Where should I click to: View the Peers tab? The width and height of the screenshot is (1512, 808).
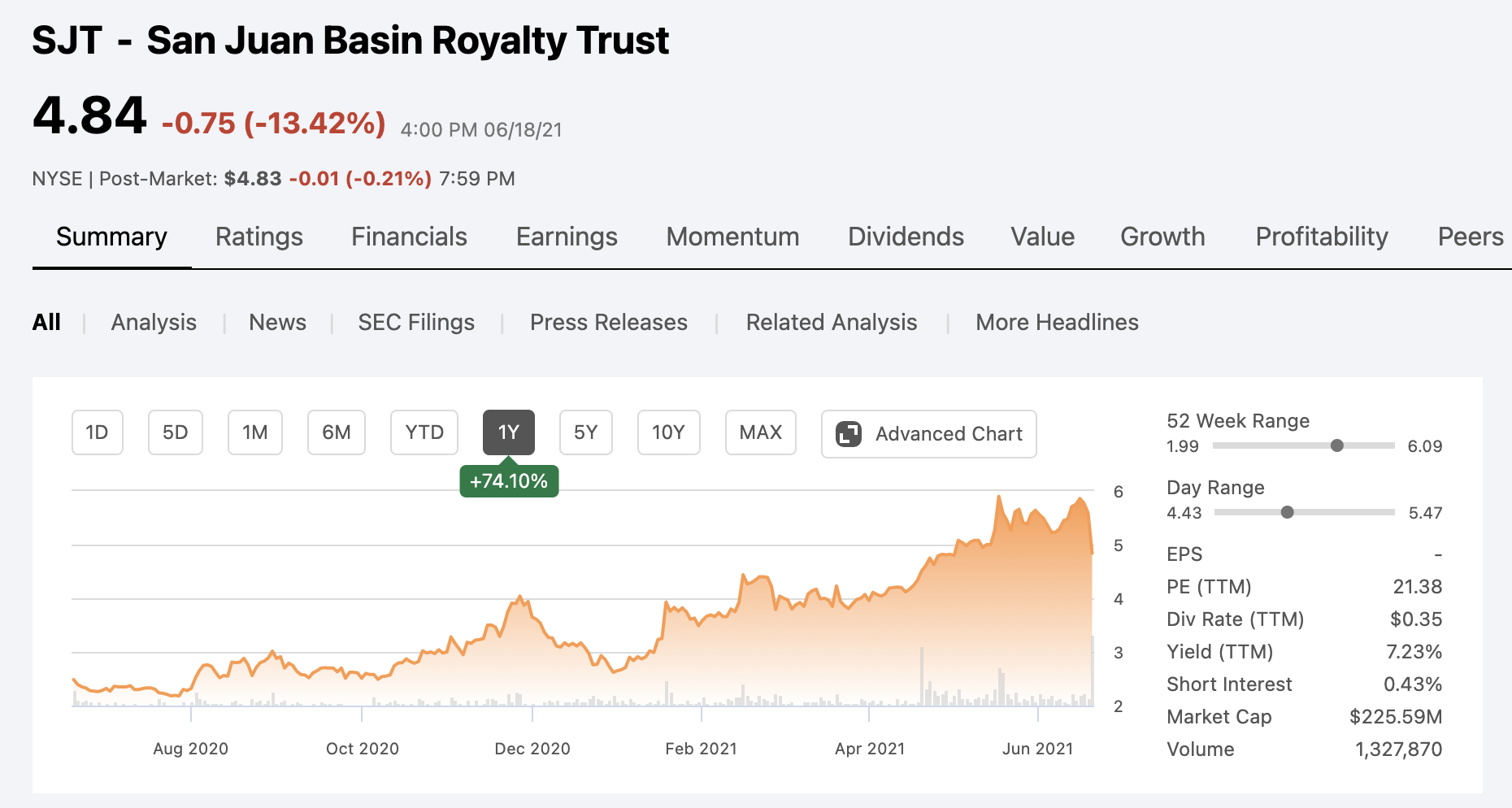[x=1469, y=237]
